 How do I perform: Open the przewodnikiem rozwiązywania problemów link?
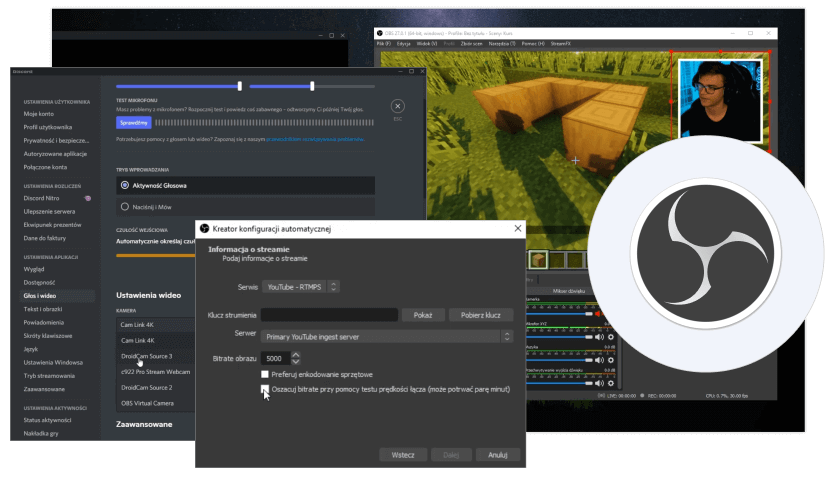(x=315, y=139)
